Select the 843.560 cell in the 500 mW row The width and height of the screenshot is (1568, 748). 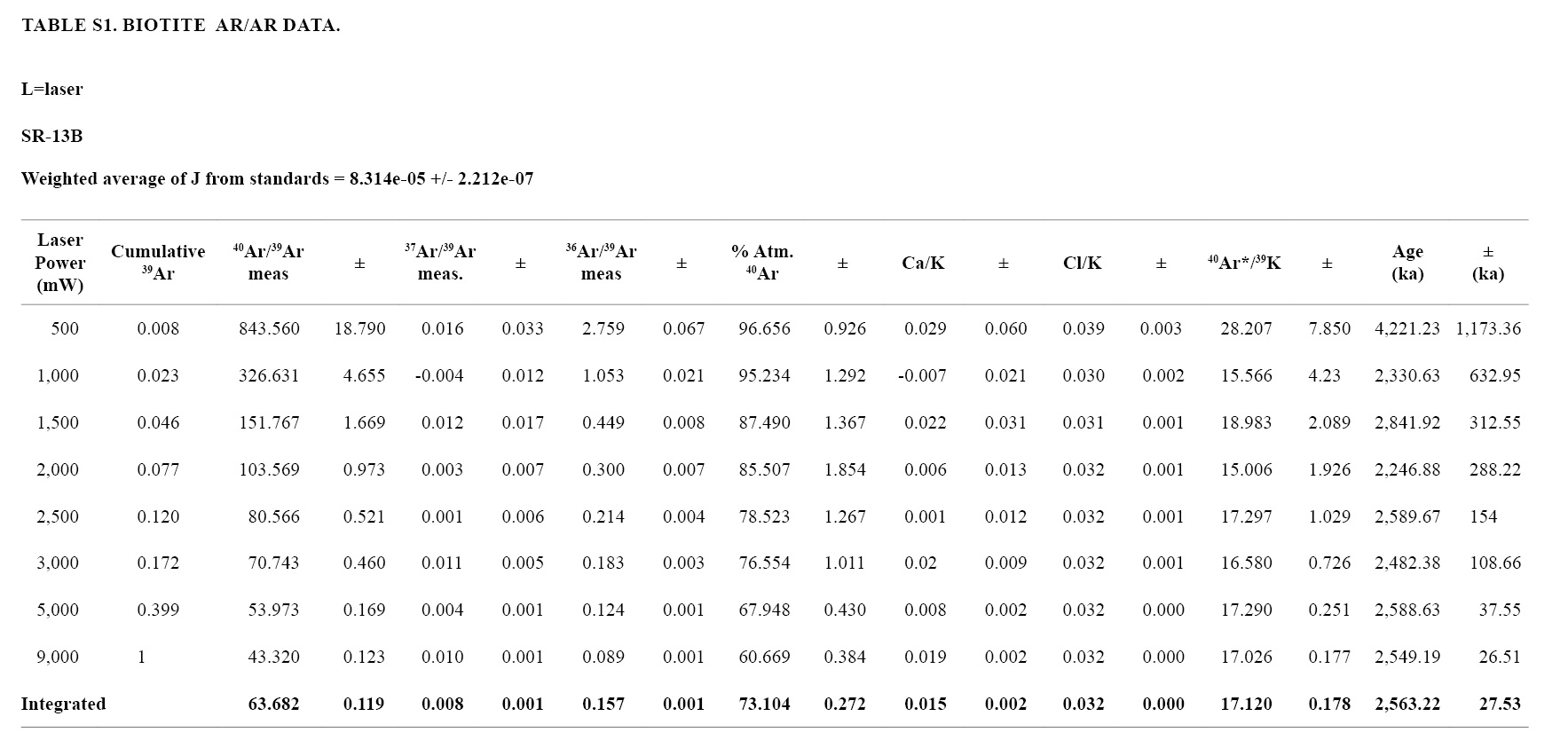click(269, 329)
